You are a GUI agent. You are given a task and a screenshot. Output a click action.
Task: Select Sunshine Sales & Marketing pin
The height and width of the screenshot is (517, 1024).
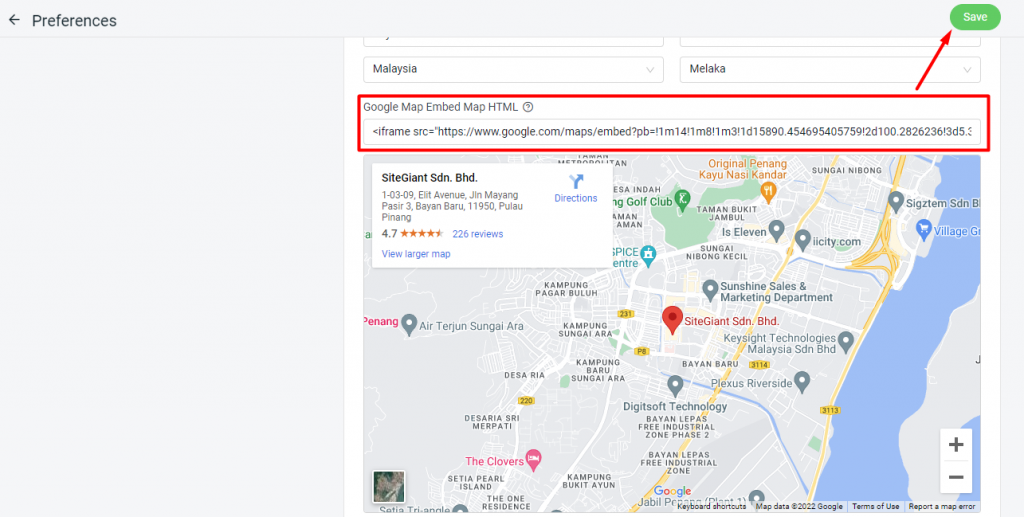[710, 288]
